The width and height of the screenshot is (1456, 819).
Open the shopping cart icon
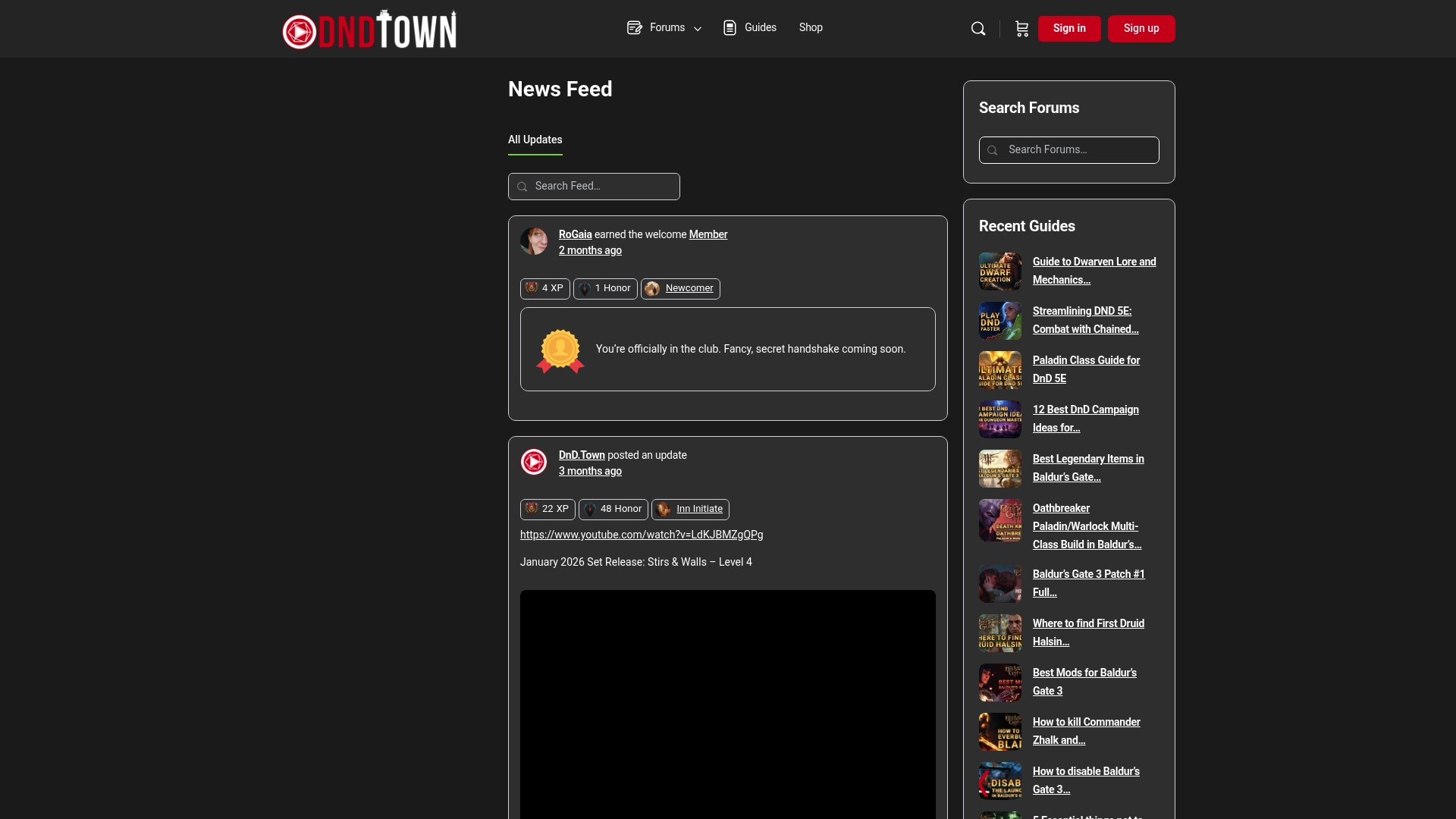(1021, 29)
